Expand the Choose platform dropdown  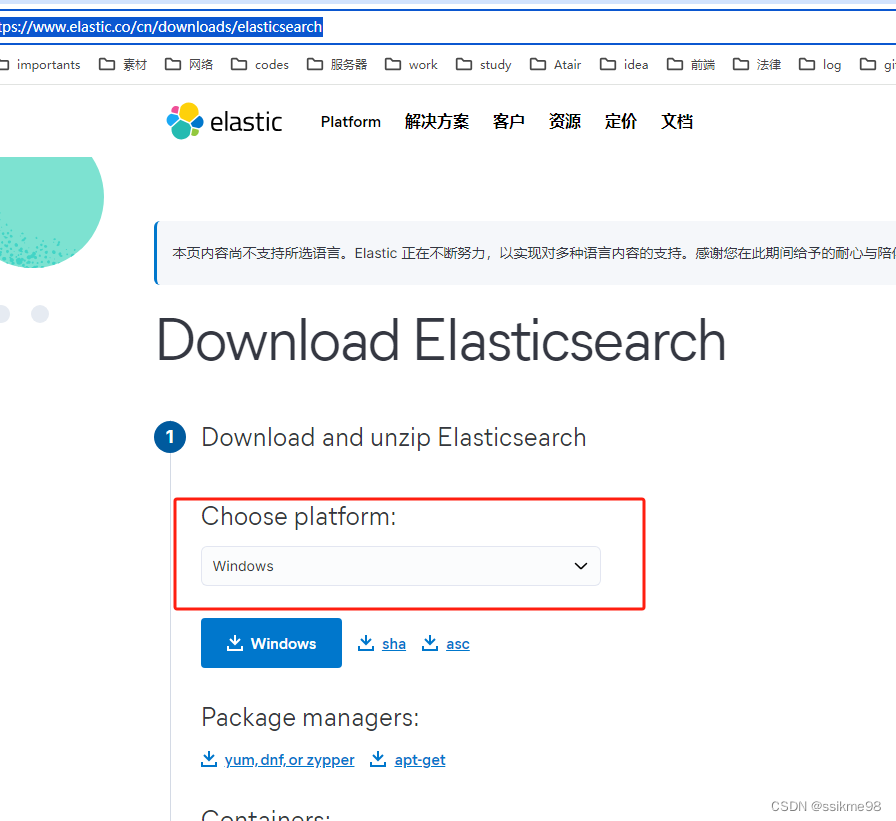pos(401,566)
